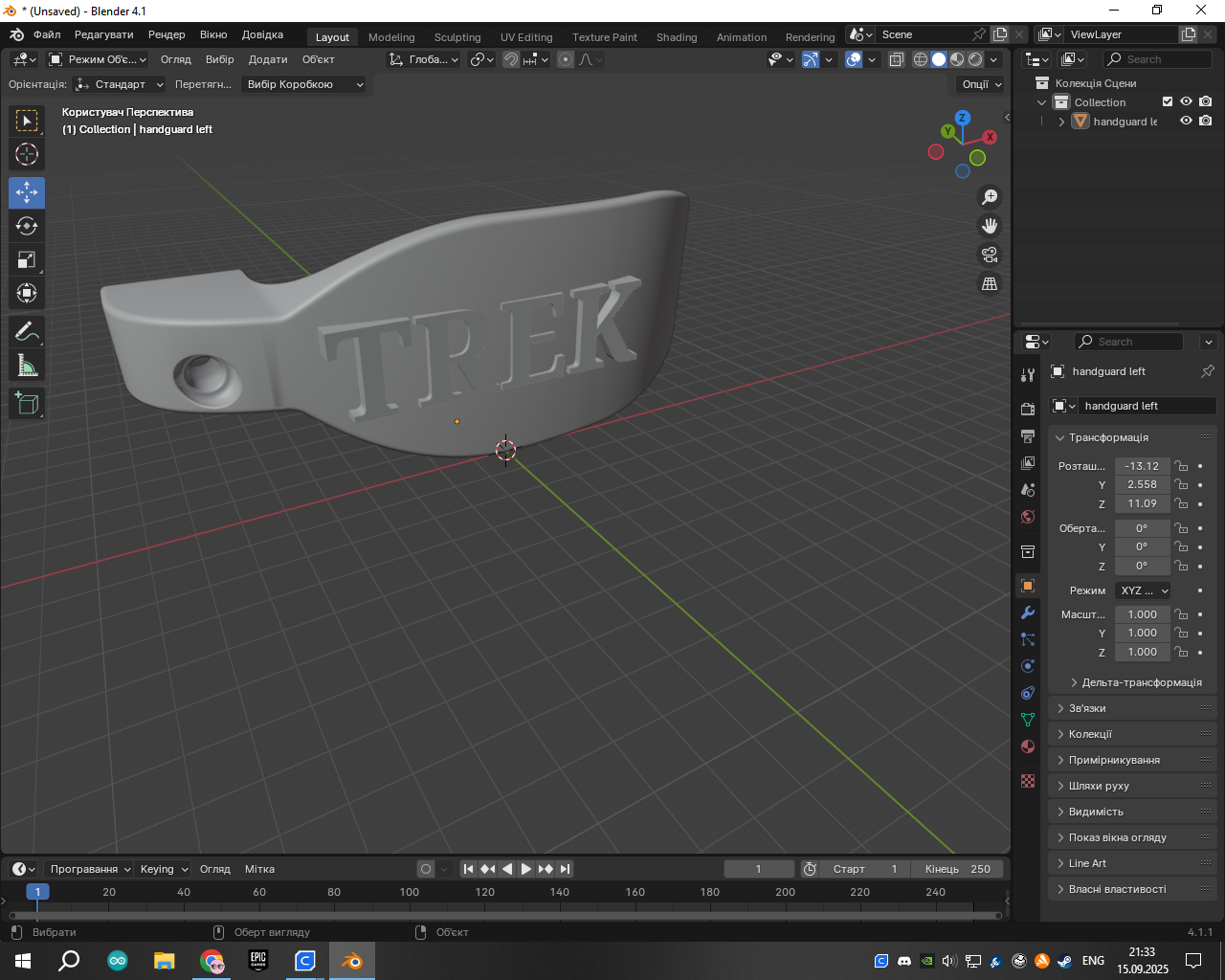Viewport: 1225px width, 980px height.
Task: Open the Particles properties tab
Action: [1028, 639]
